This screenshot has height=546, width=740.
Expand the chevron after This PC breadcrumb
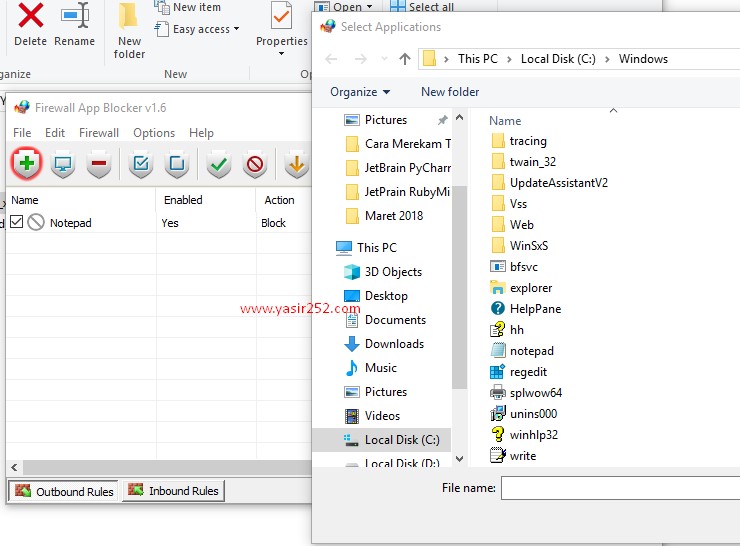click(x=509, y=59)
